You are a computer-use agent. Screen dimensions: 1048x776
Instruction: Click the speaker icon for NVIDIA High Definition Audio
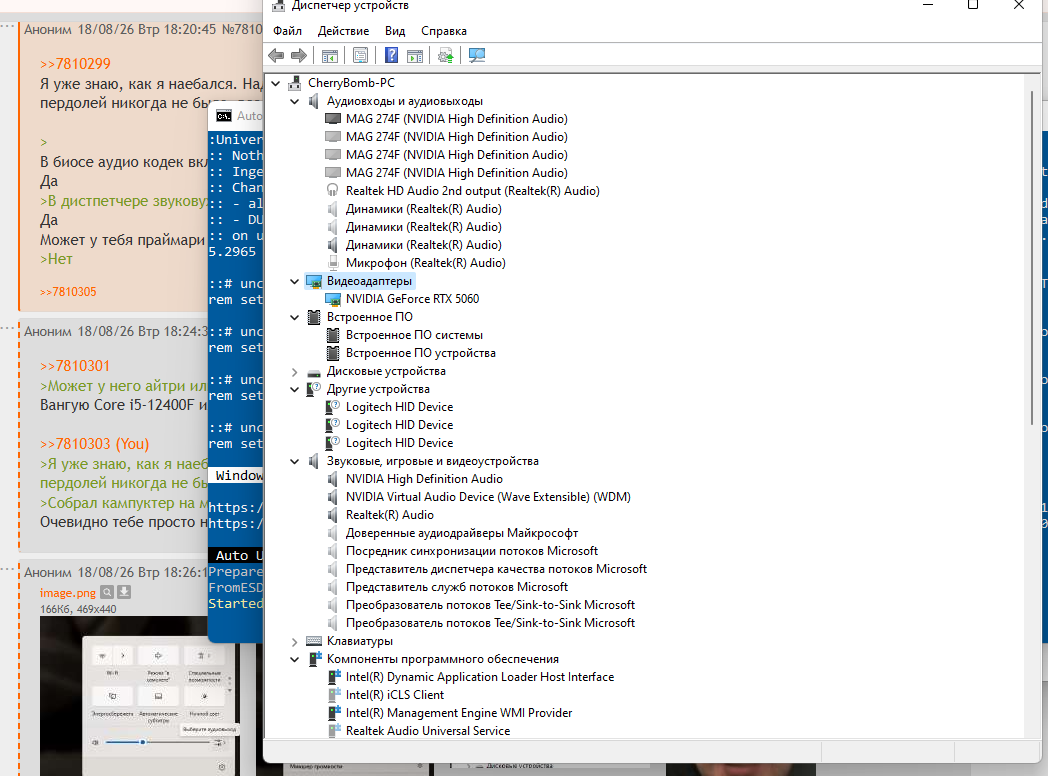(332, 479)
